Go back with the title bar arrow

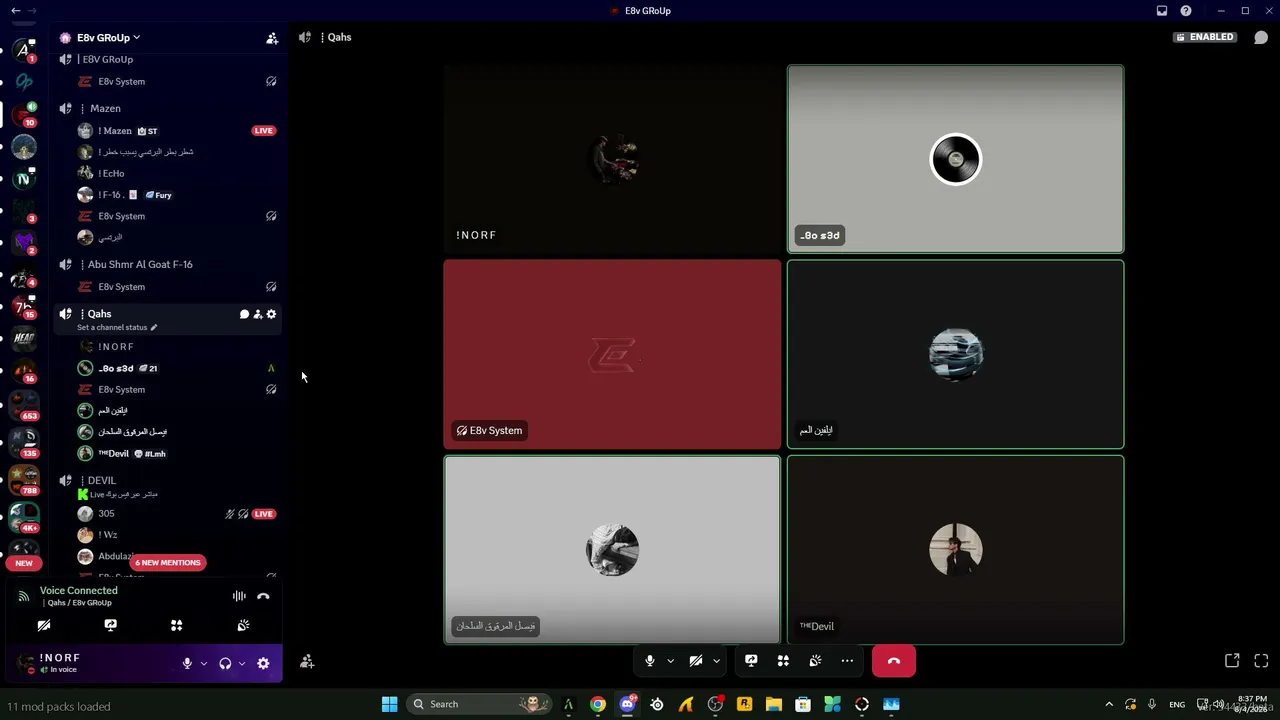[16, 11]
